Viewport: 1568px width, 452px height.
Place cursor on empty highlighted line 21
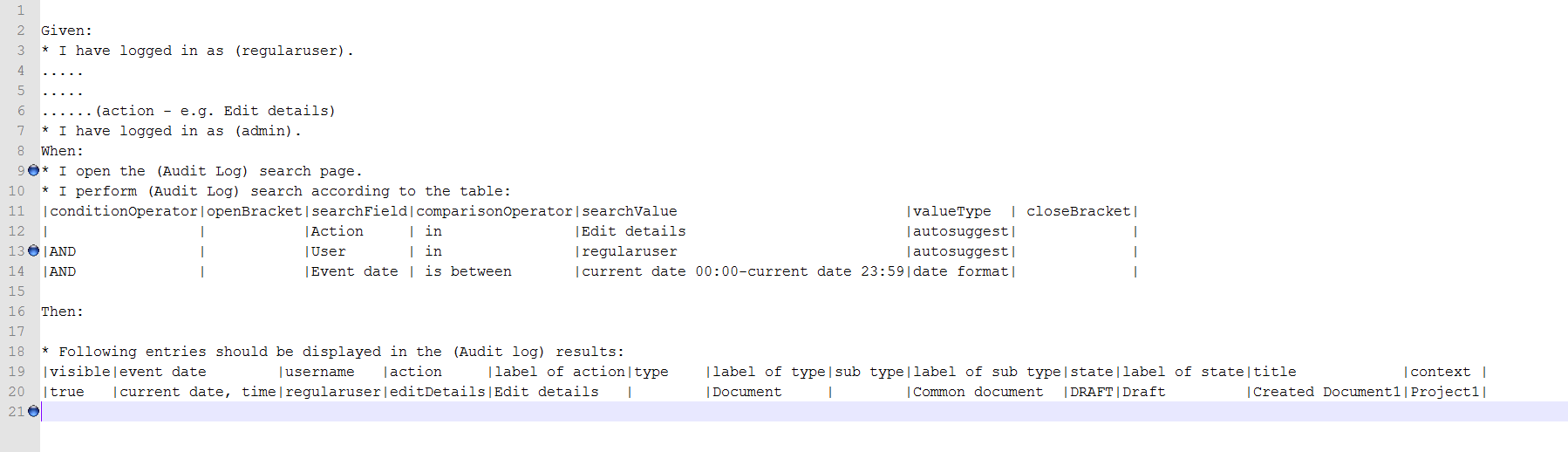point(804,411)
